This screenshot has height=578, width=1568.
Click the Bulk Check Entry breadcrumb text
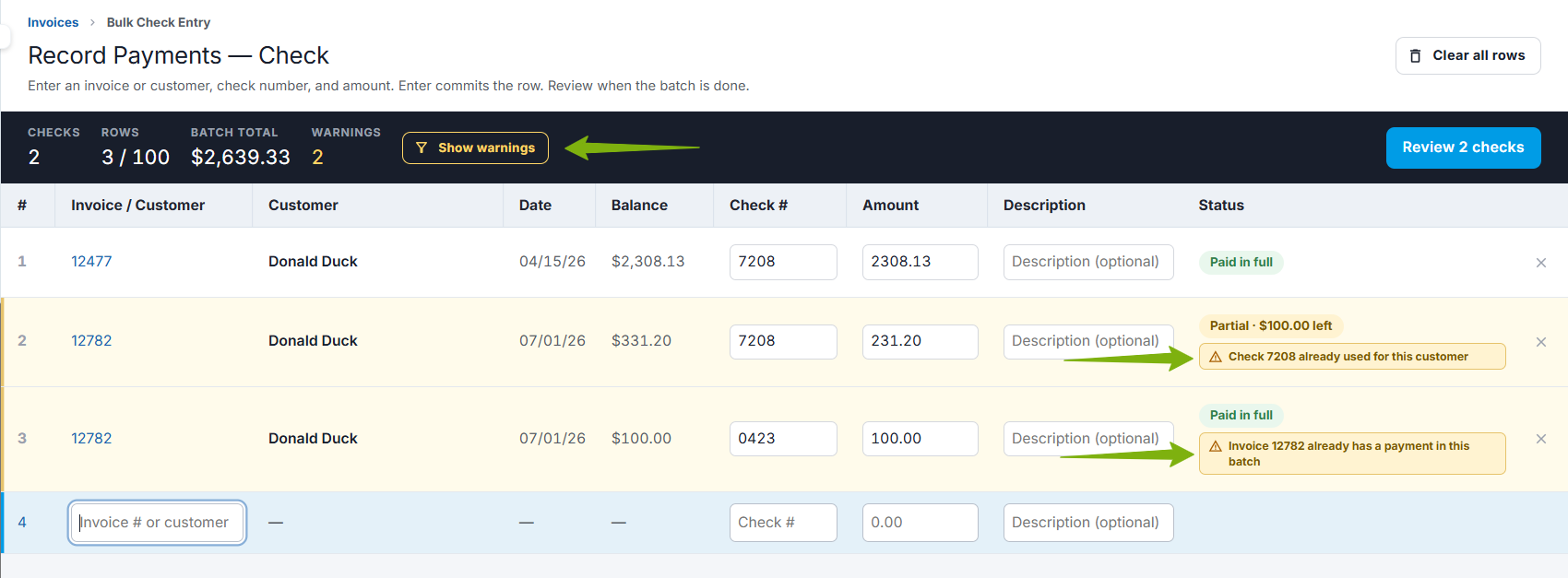(x=159, y=22)
